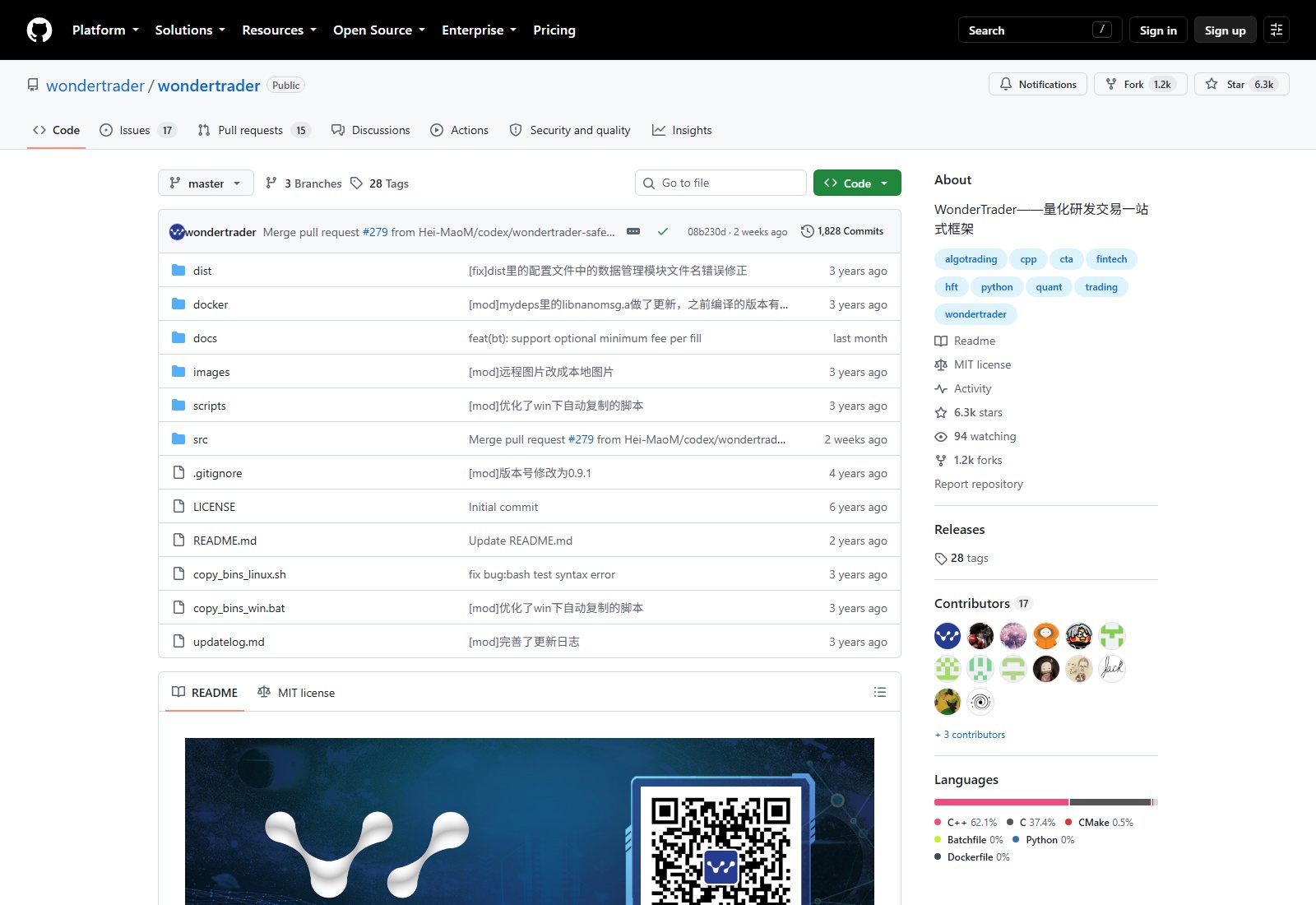The image size is (1316, 905).
Task: Click the commit details ellipsis icon
Action: pyautogui.click(x=633, y=231)
